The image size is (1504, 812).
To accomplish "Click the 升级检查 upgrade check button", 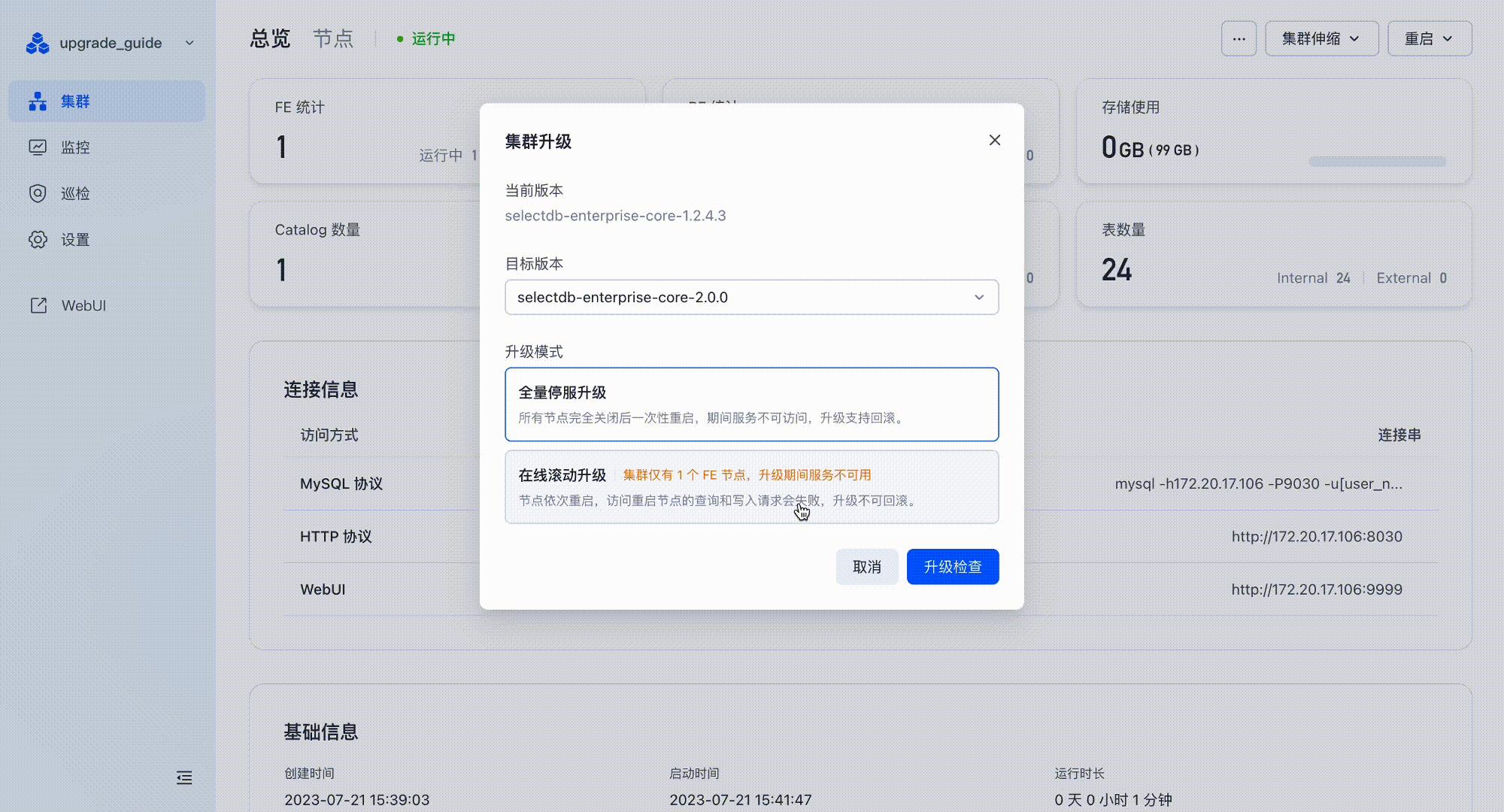I will click(x=952, y=566).
